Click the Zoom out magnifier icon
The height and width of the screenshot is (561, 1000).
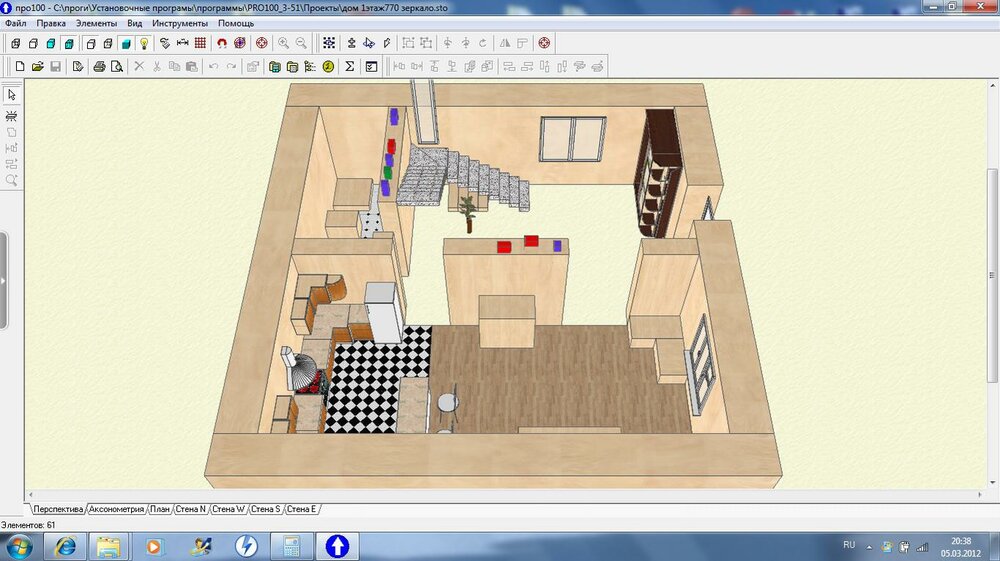point(301,43)
